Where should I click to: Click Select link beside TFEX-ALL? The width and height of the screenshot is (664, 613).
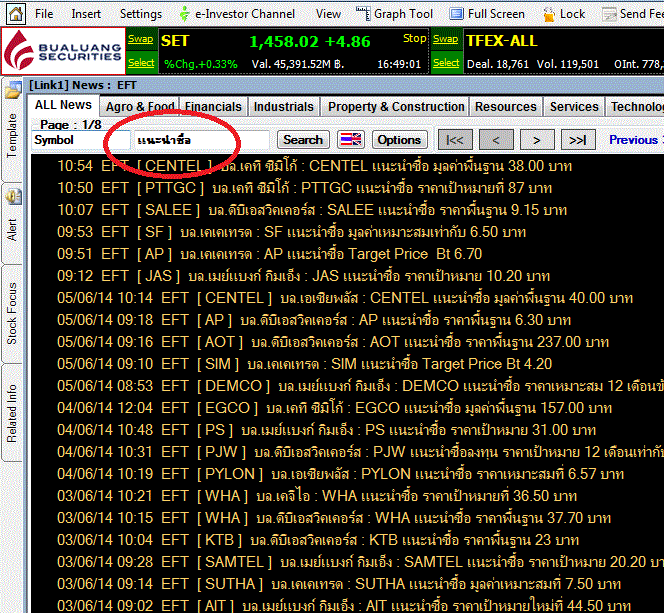click(446, 63)
